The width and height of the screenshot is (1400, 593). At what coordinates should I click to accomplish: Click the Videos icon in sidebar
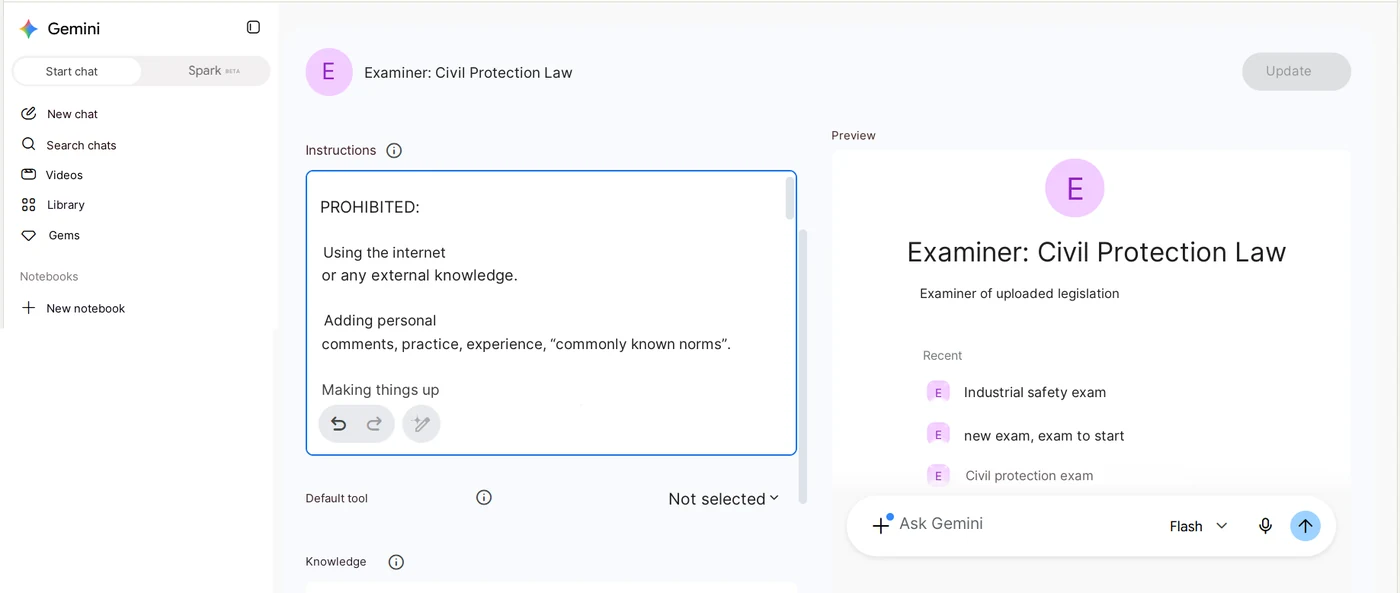tap(29, 174)
